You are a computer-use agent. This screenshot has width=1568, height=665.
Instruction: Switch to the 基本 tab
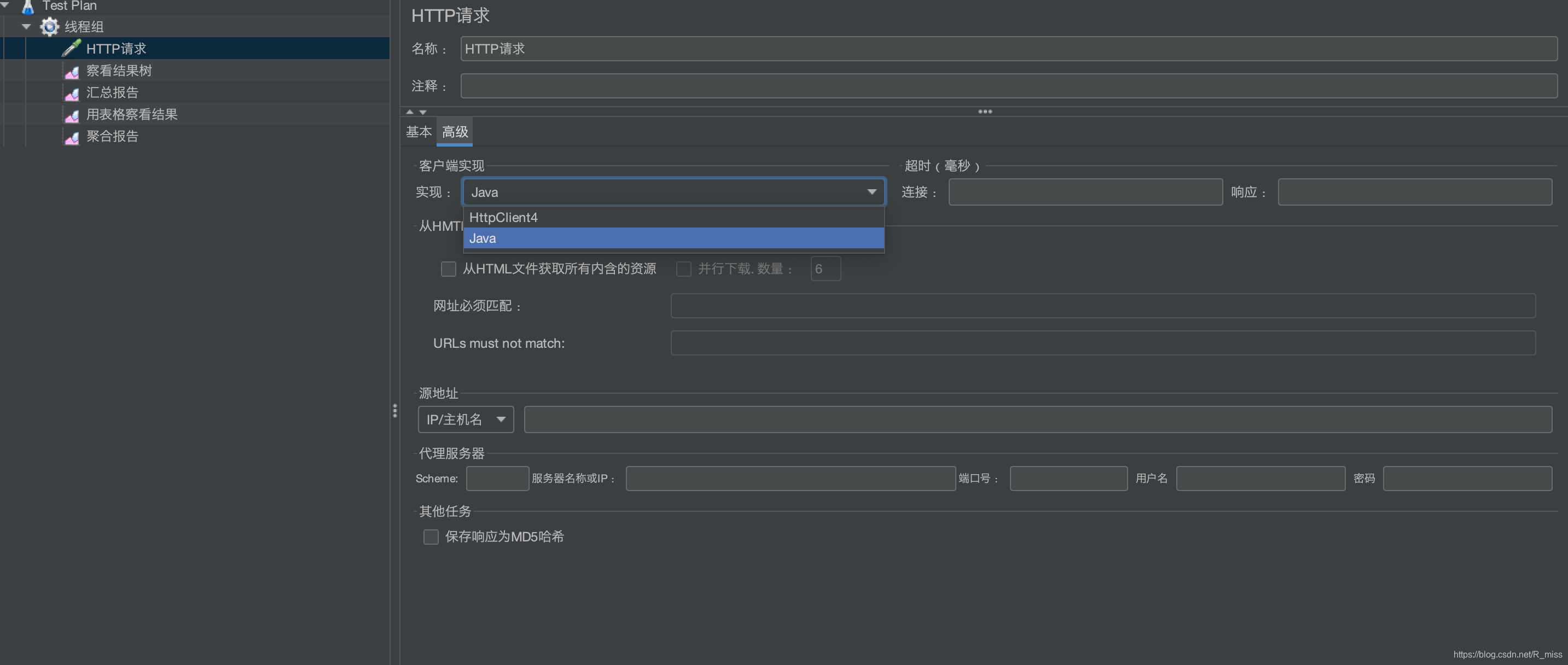click(419, 132)
